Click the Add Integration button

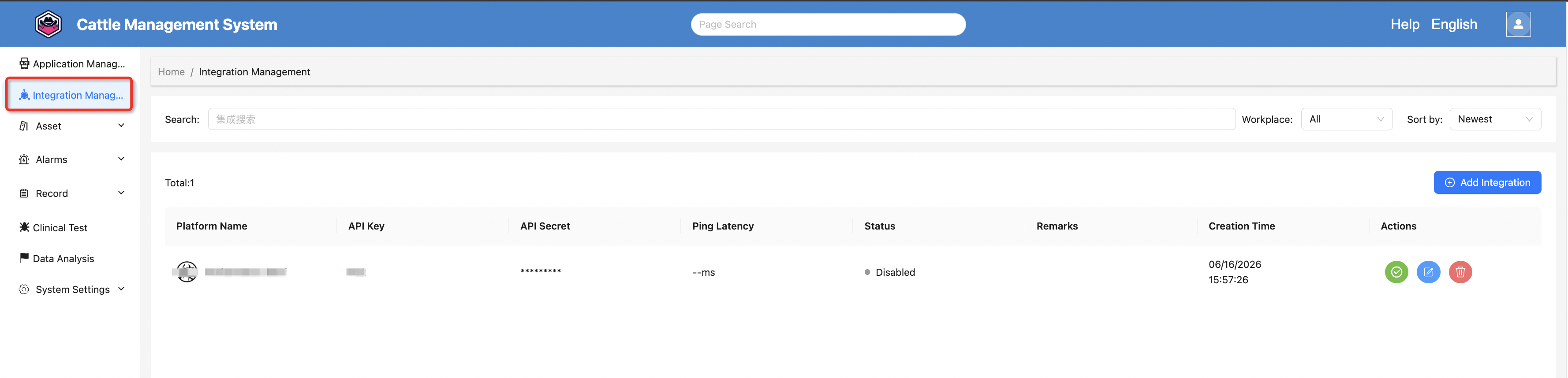coord(1487,182)
